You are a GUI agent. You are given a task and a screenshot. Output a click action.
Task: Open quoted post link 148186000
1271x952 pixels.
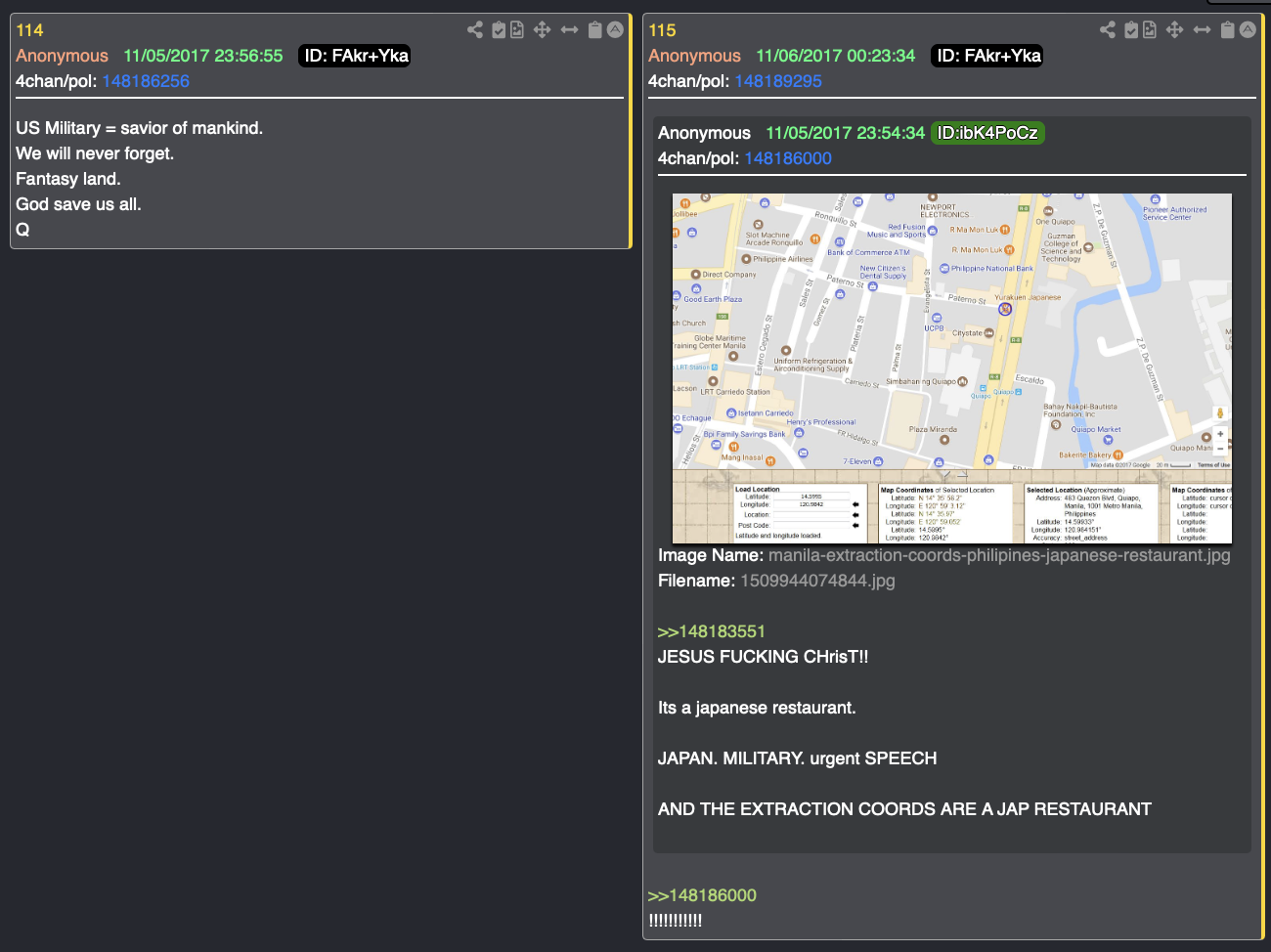pos(788,158)
